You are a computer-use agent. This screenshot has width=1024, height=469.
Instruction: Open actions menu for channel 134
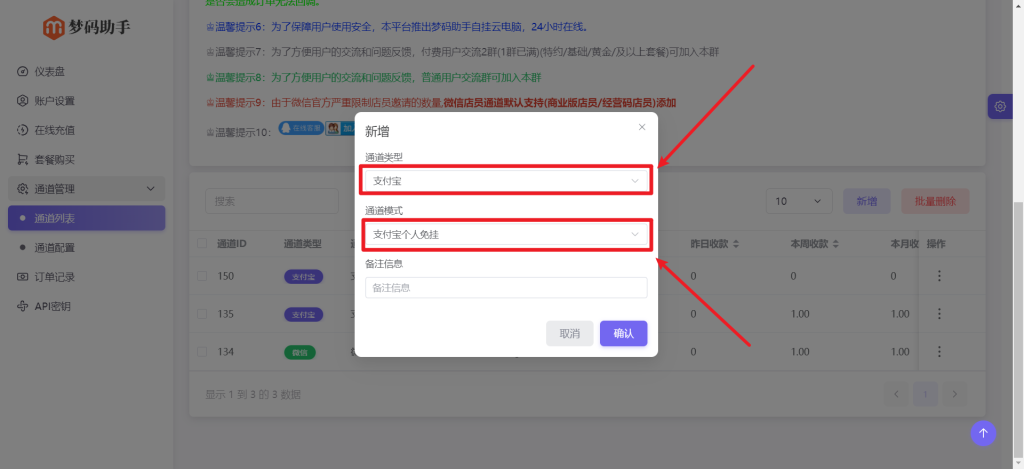tap(939, 352)
